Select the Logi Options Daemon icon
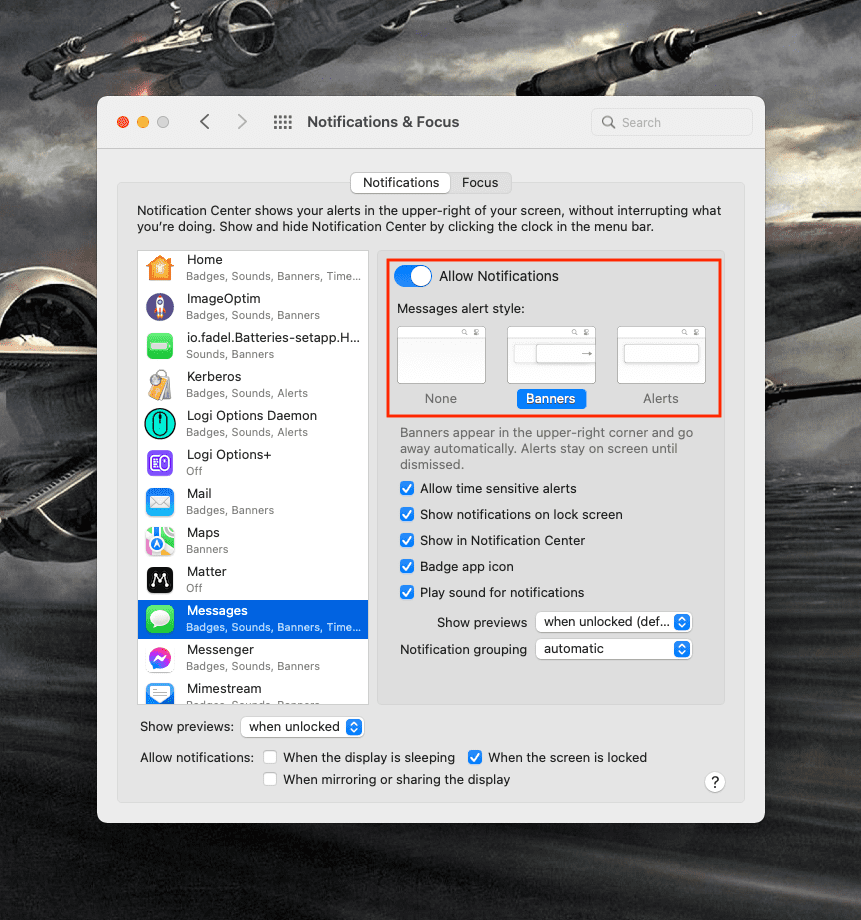The height and width of the screenshot is (920, 861). [x=160, y=424]
